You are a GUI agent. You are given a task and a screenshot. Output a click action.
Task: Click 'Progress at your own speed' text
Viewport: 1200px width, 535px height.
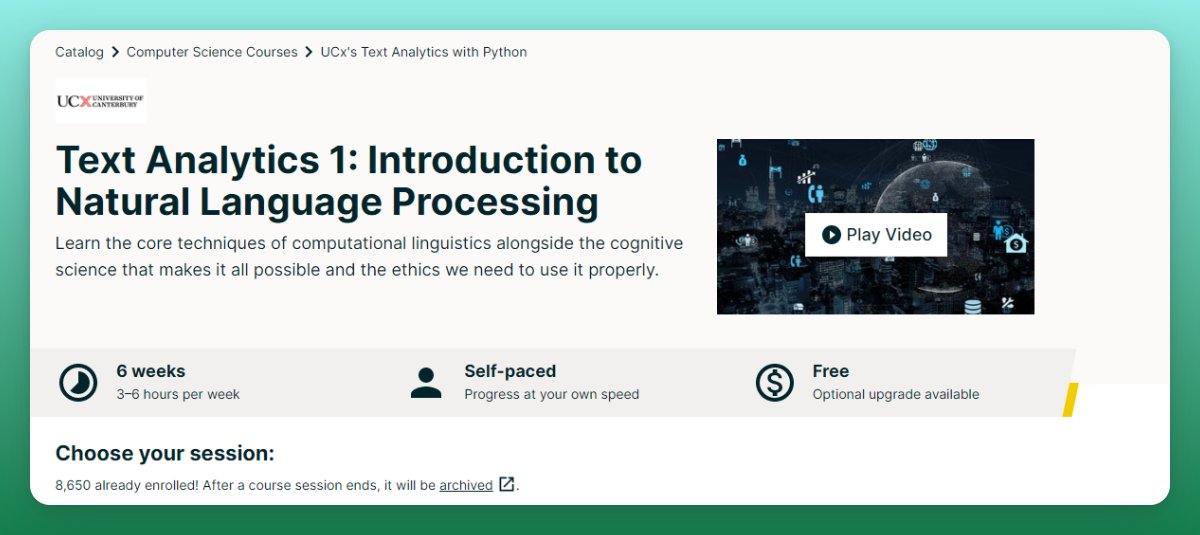click(552, 394)
